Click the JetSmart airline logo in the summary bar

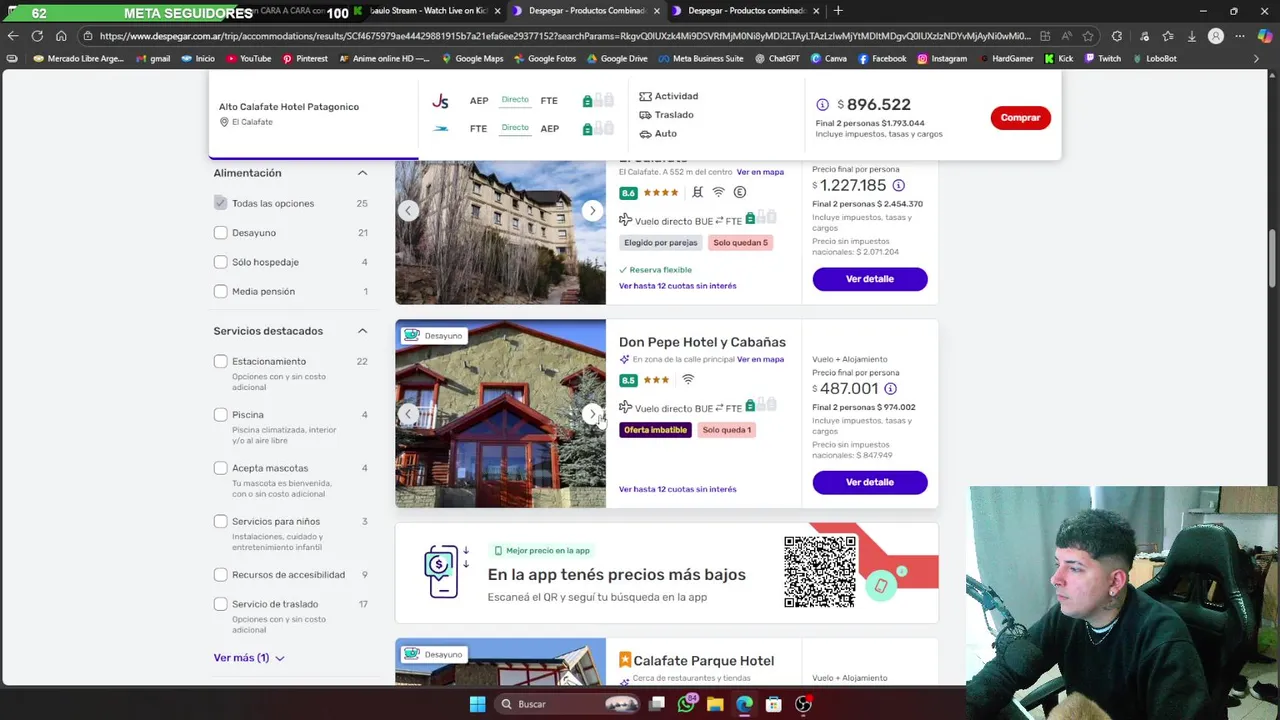tap(440, 101)
